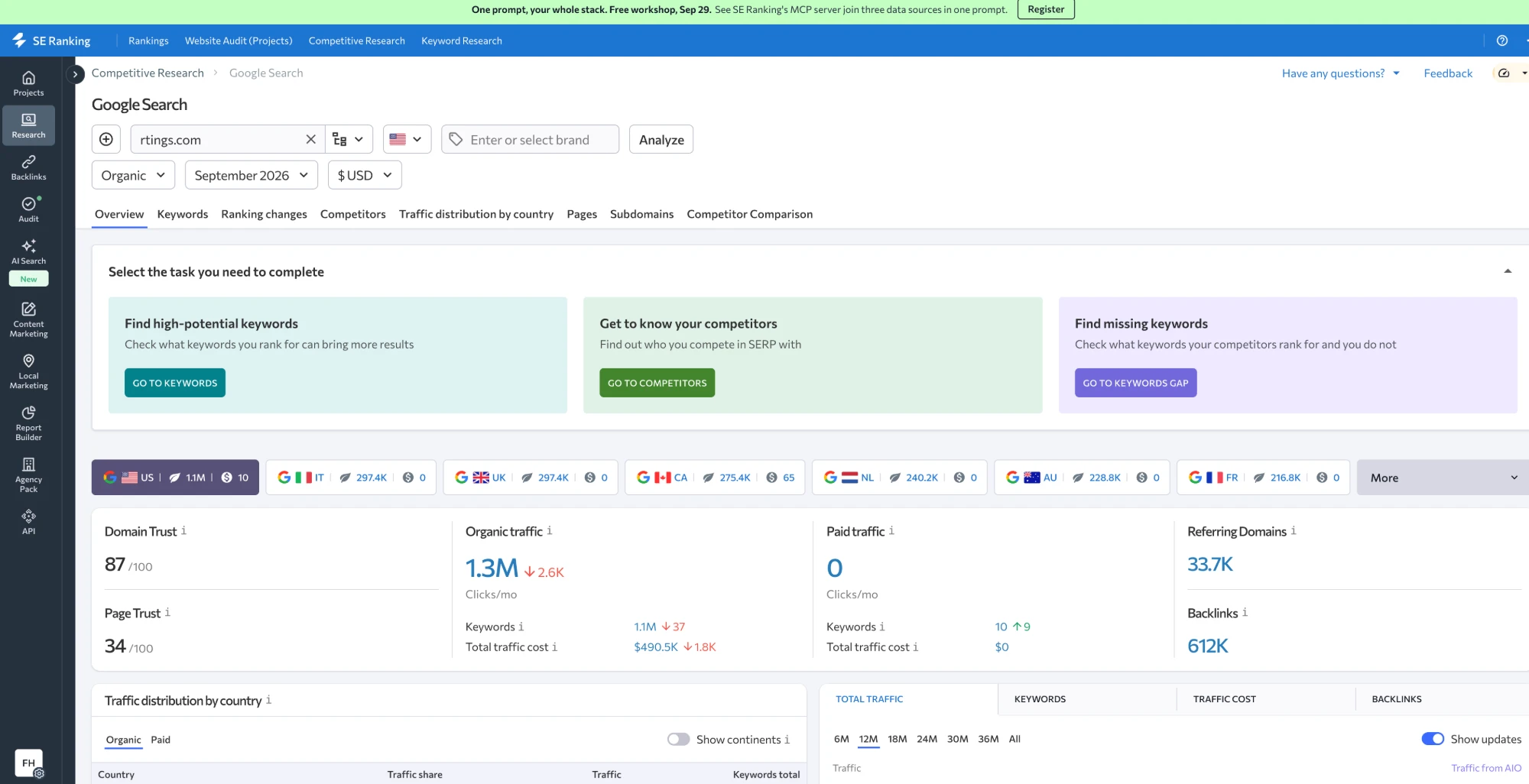Open domain scope type dropdown
Viewport: 1529px width, 784px height.
349,139
